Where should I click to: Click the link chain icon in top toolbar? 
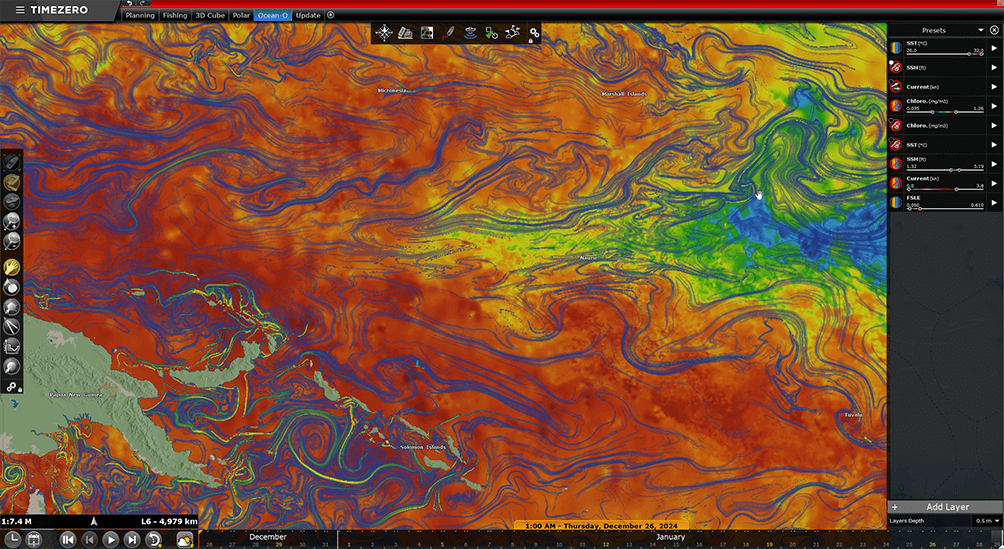[x=535, y=33]
